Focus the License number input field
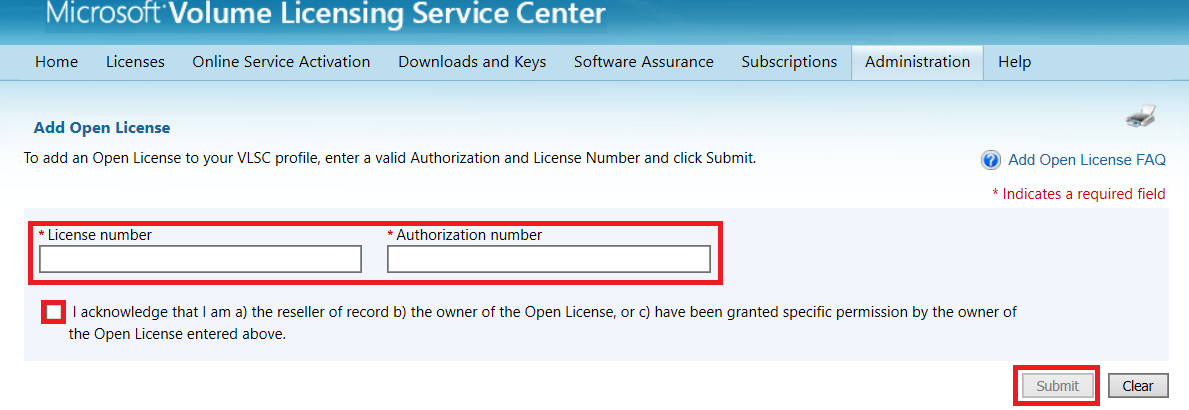This screenshot has width=1189, height=410. [x=200, y=259]
